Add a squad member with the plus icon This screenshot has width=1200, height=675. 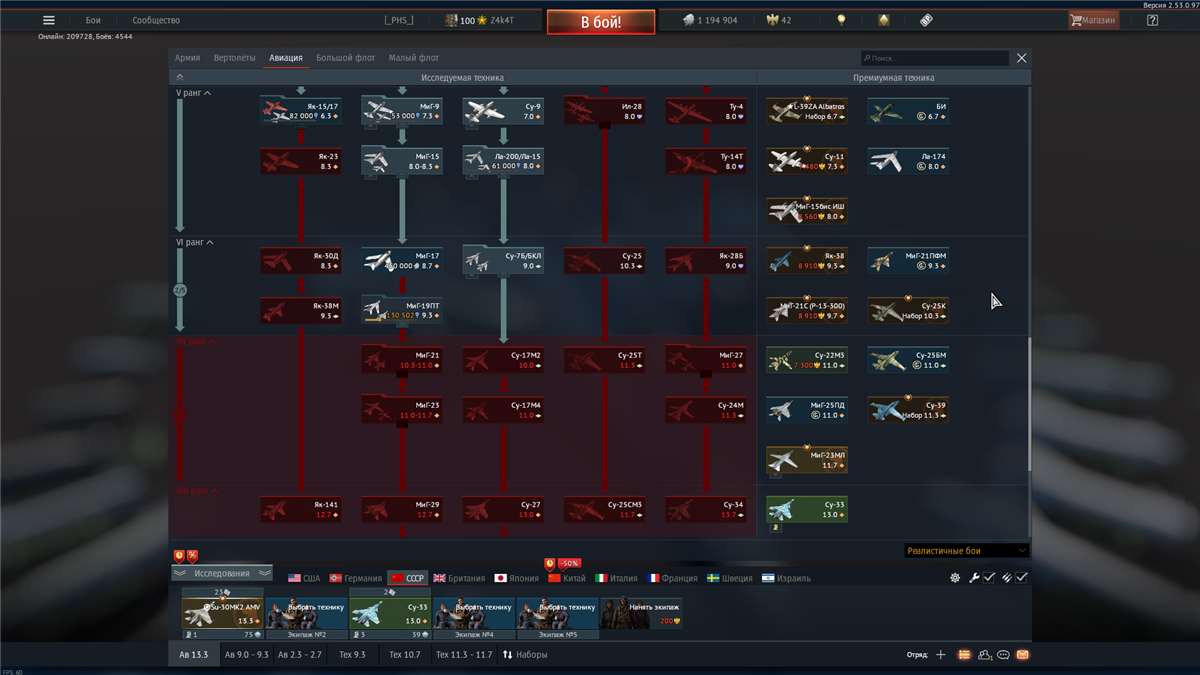(940, 654)
